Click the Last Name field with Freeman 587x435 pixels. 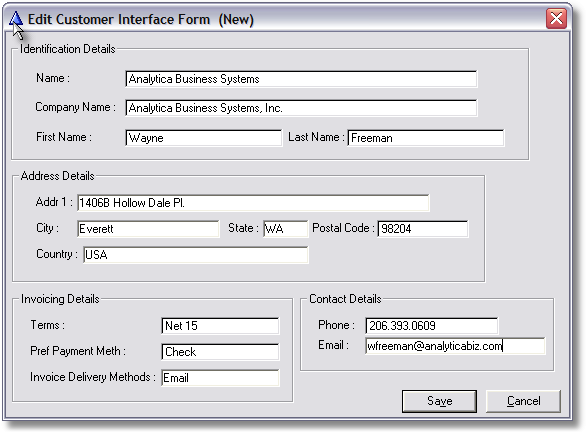pos(426,138)
